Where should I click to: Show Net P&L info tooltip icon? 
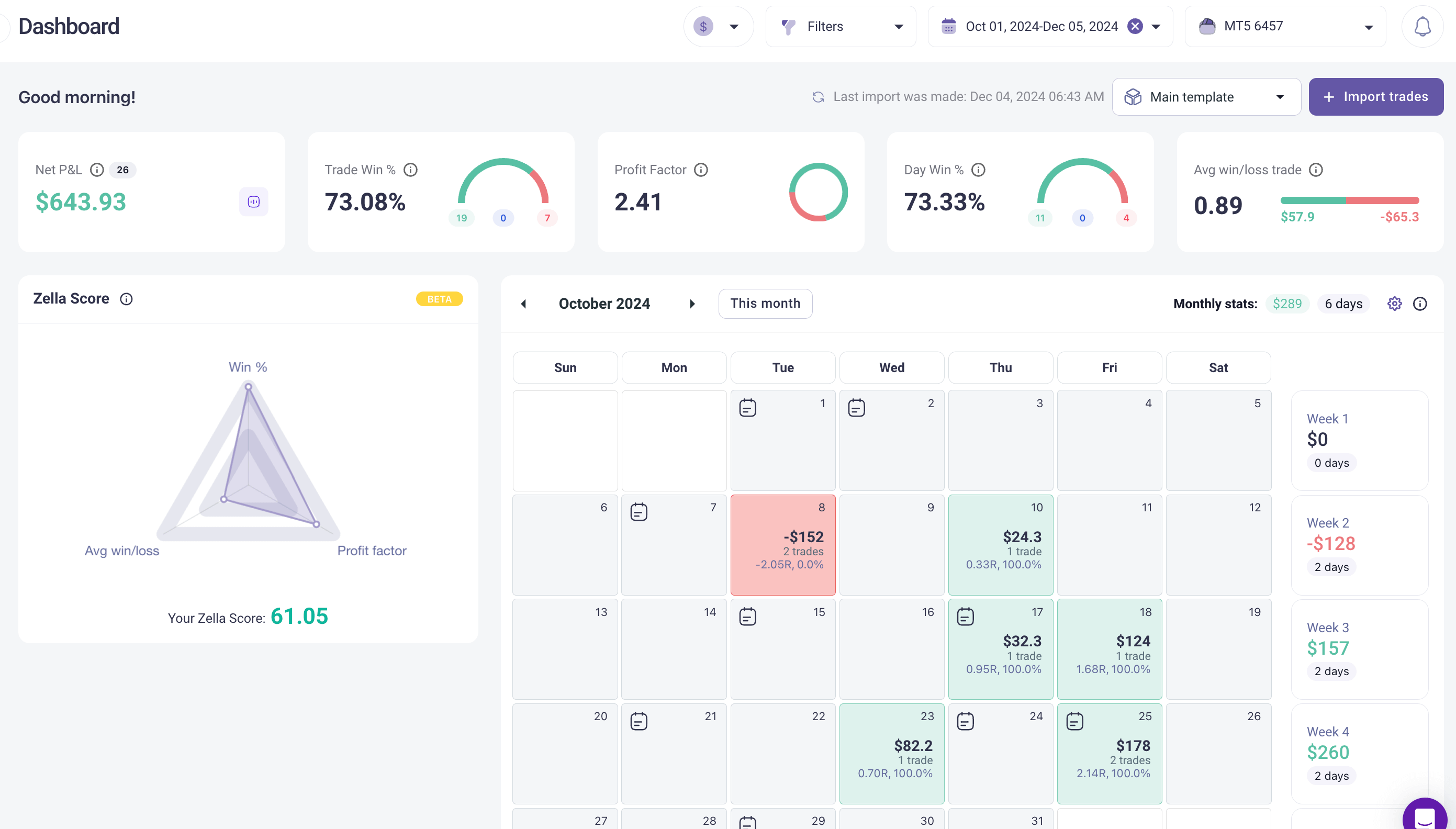tap(97, 170)
